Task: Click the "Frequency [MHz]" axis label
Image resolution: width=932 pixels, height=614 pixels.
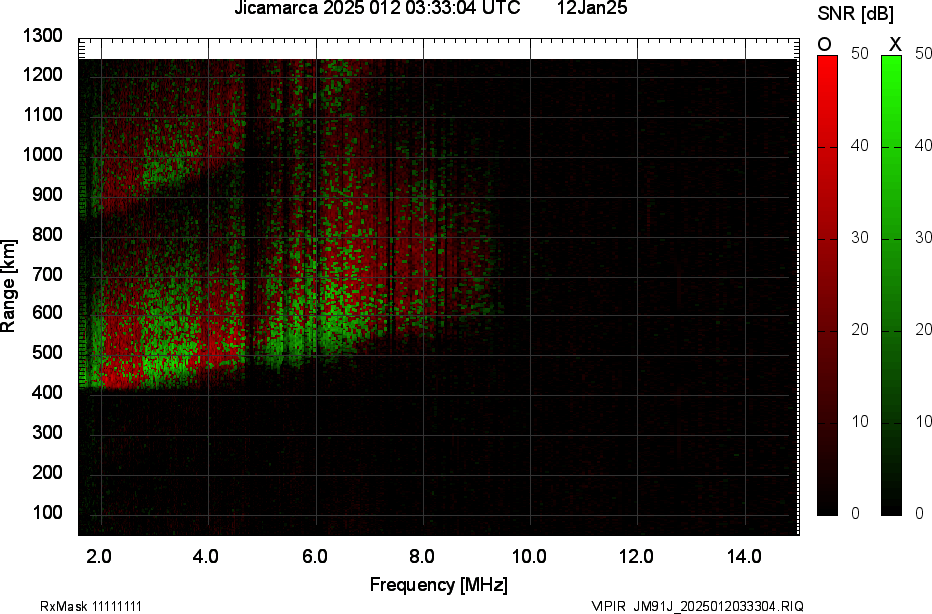Action: [x=439, y=584]
